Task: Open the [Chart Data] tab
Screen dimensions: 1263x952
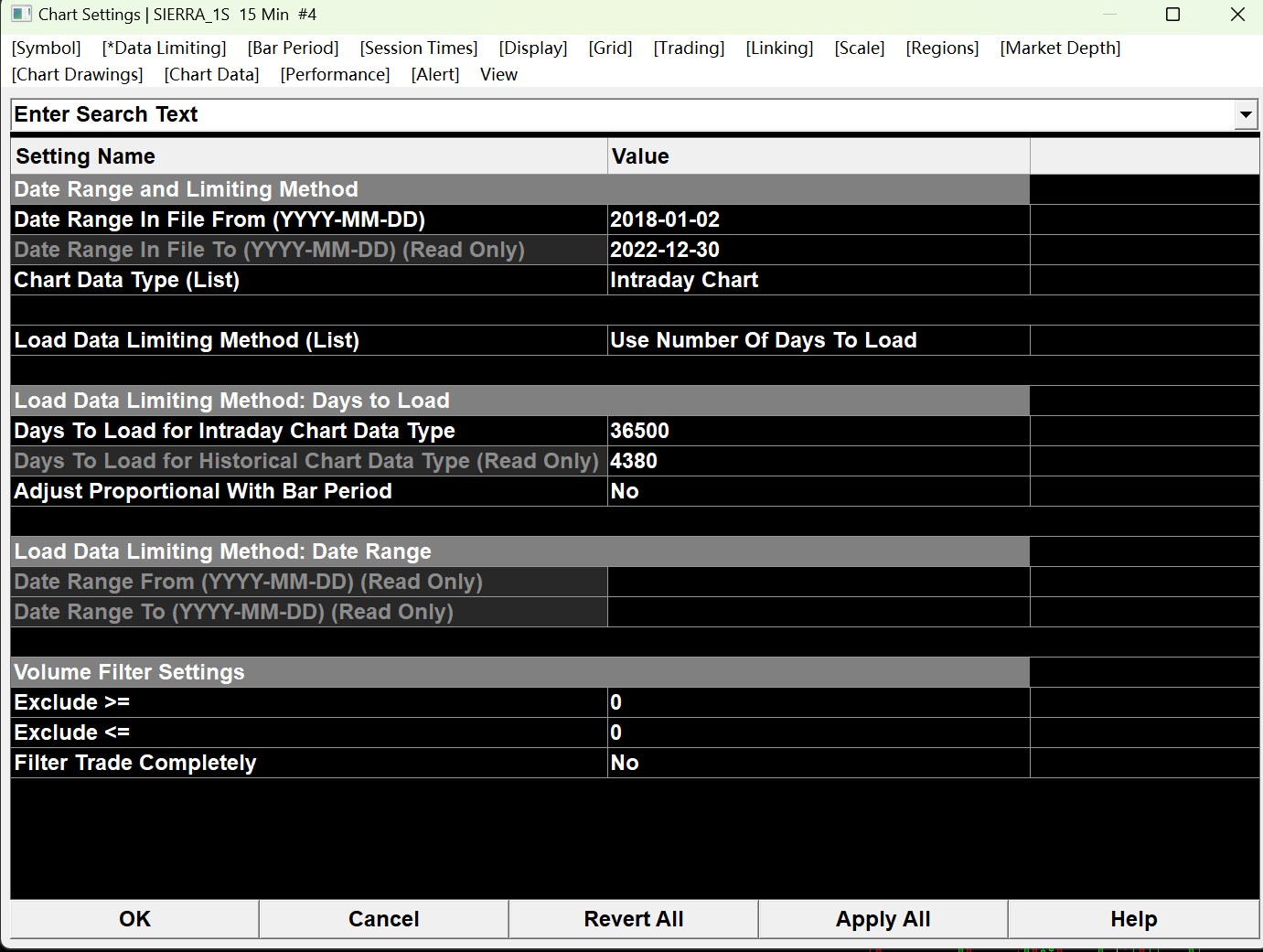Action: tap(212, 75)
